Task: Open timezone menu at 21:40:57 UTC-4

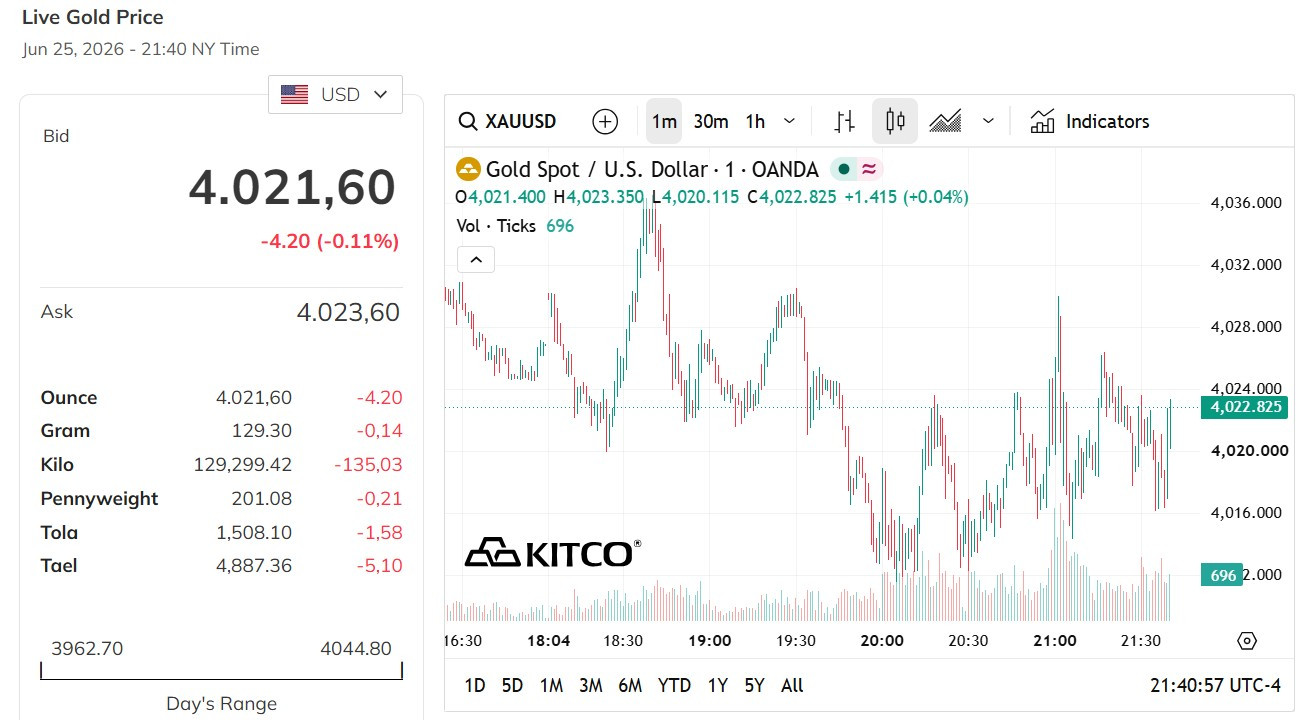Action: (1215, 685)
